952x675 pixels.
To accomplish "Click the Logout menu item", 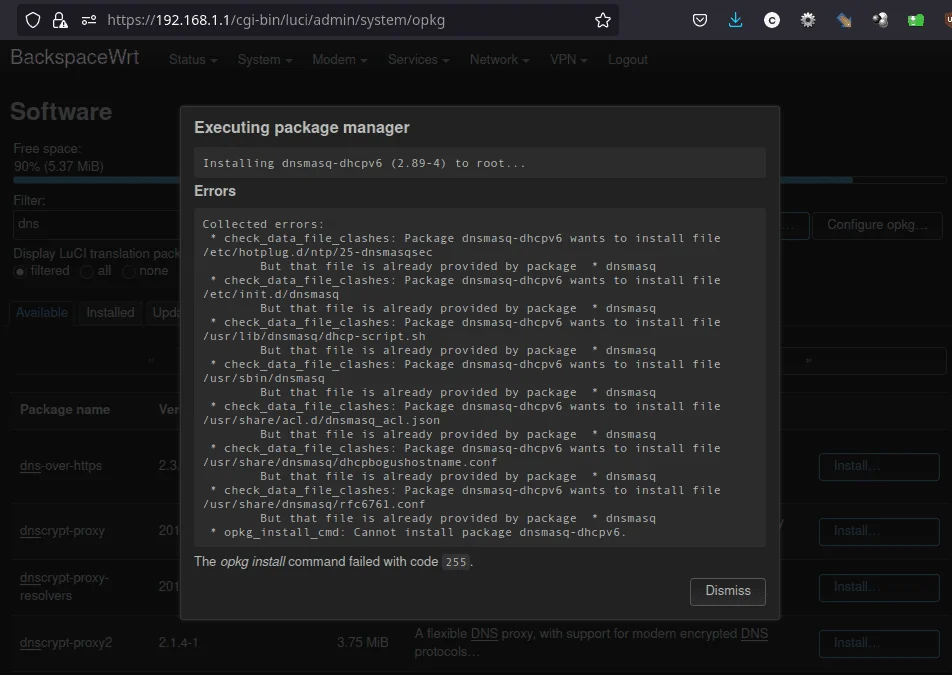I will pyautogui.click(x=628, y=59).
